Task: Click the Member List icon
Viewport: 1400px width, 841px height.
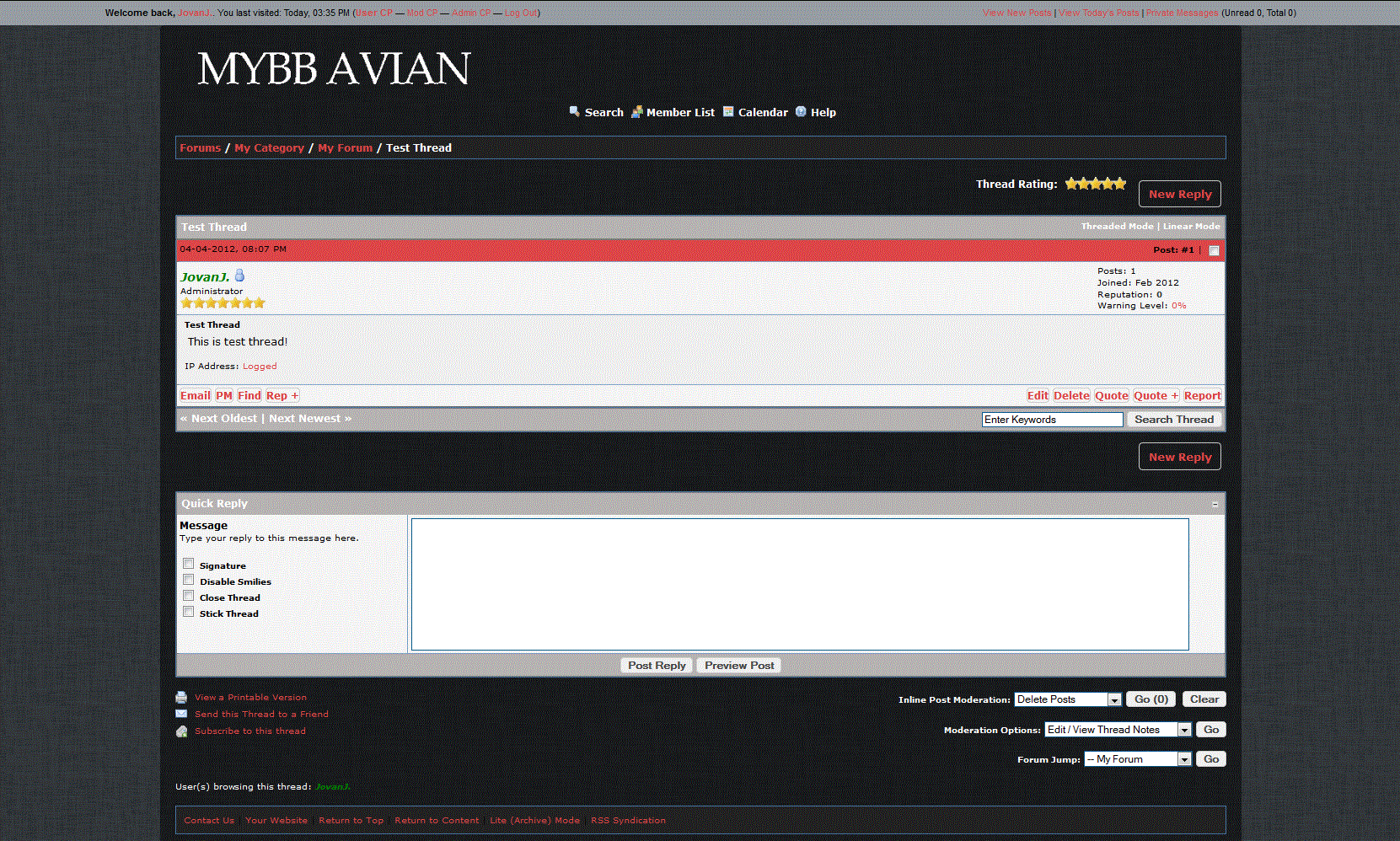Action: pyautogui.click(x=637, y=111)
